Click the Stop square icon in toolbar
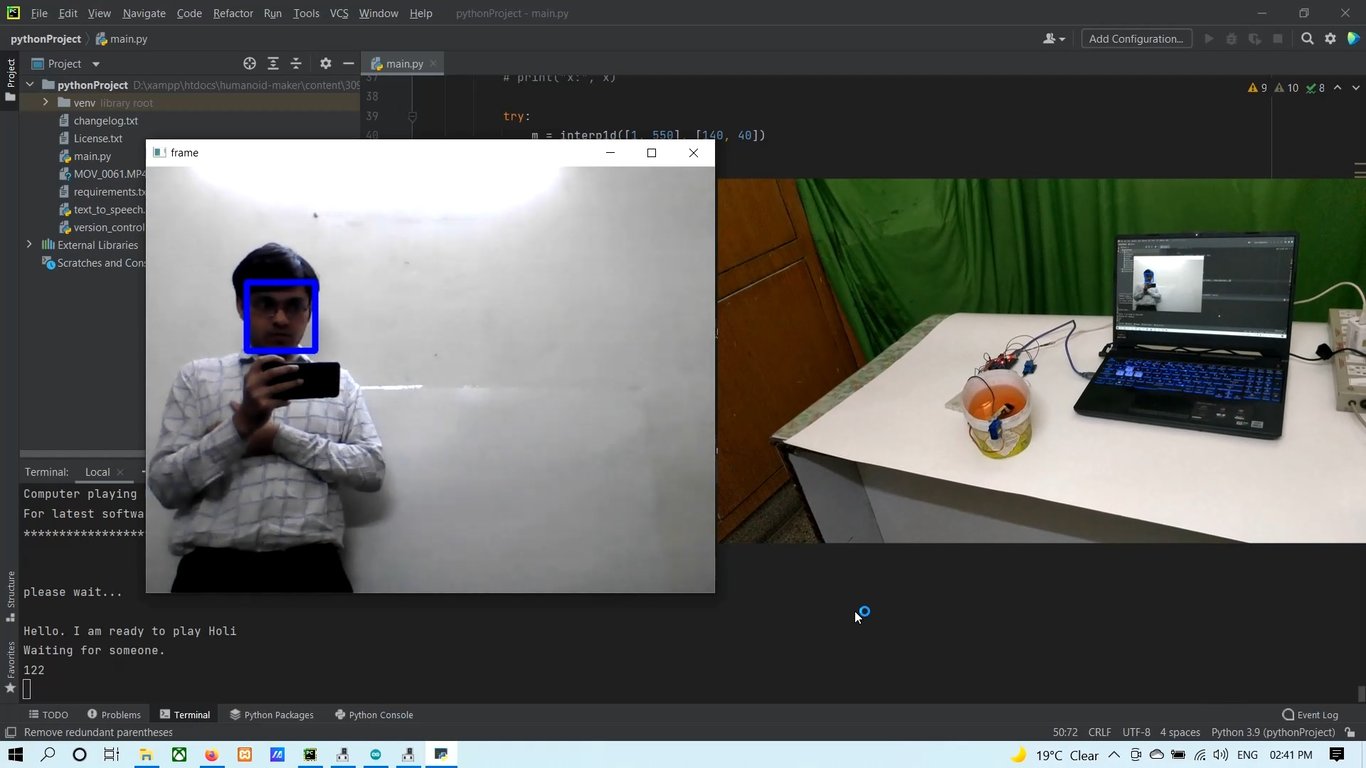Image resolution: width=1366 pixels, height=768 pixels. click(1277, 39)
